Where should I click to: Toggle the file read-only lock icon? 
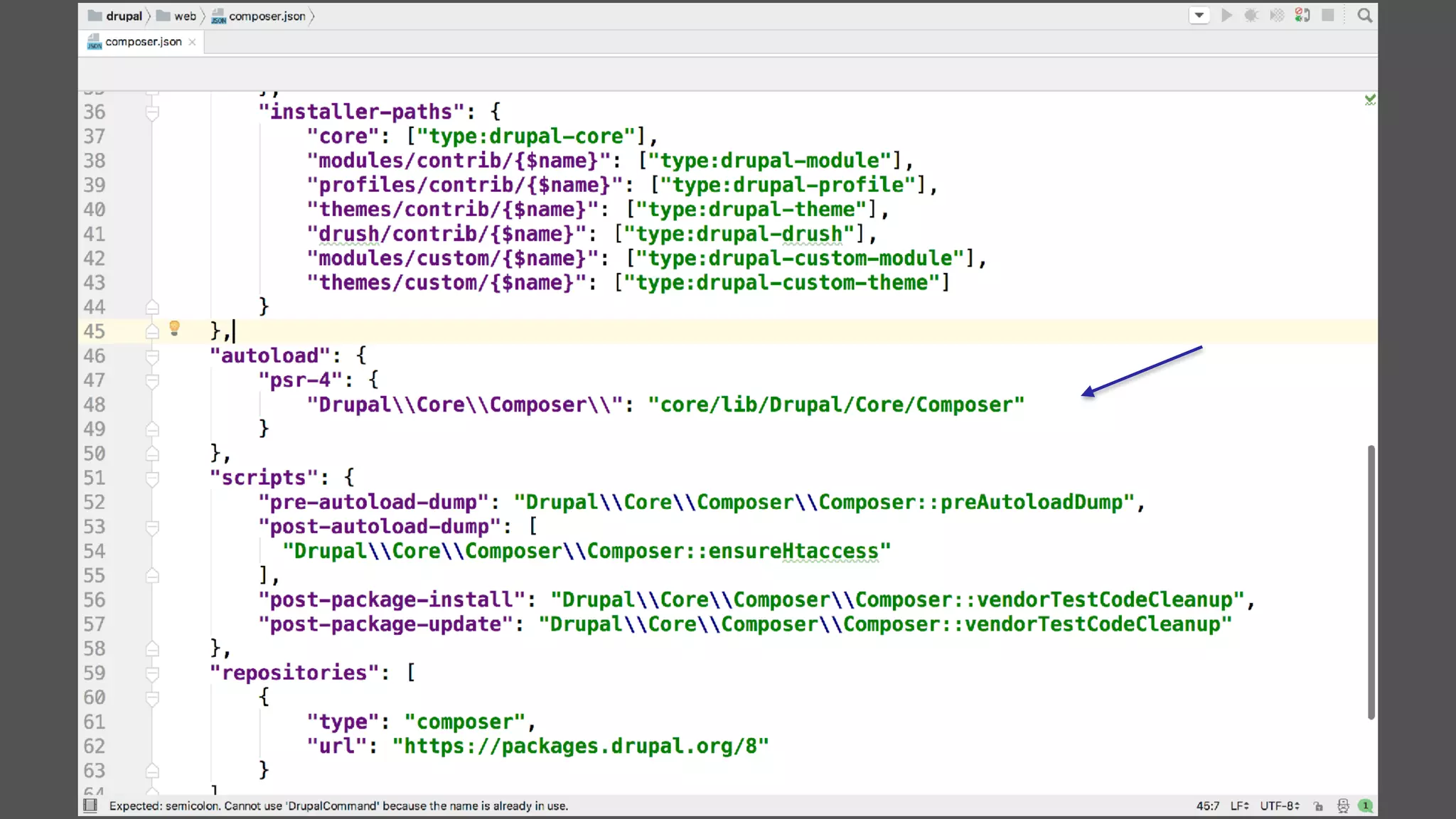pyautogui.click(x=1319, y=806)
